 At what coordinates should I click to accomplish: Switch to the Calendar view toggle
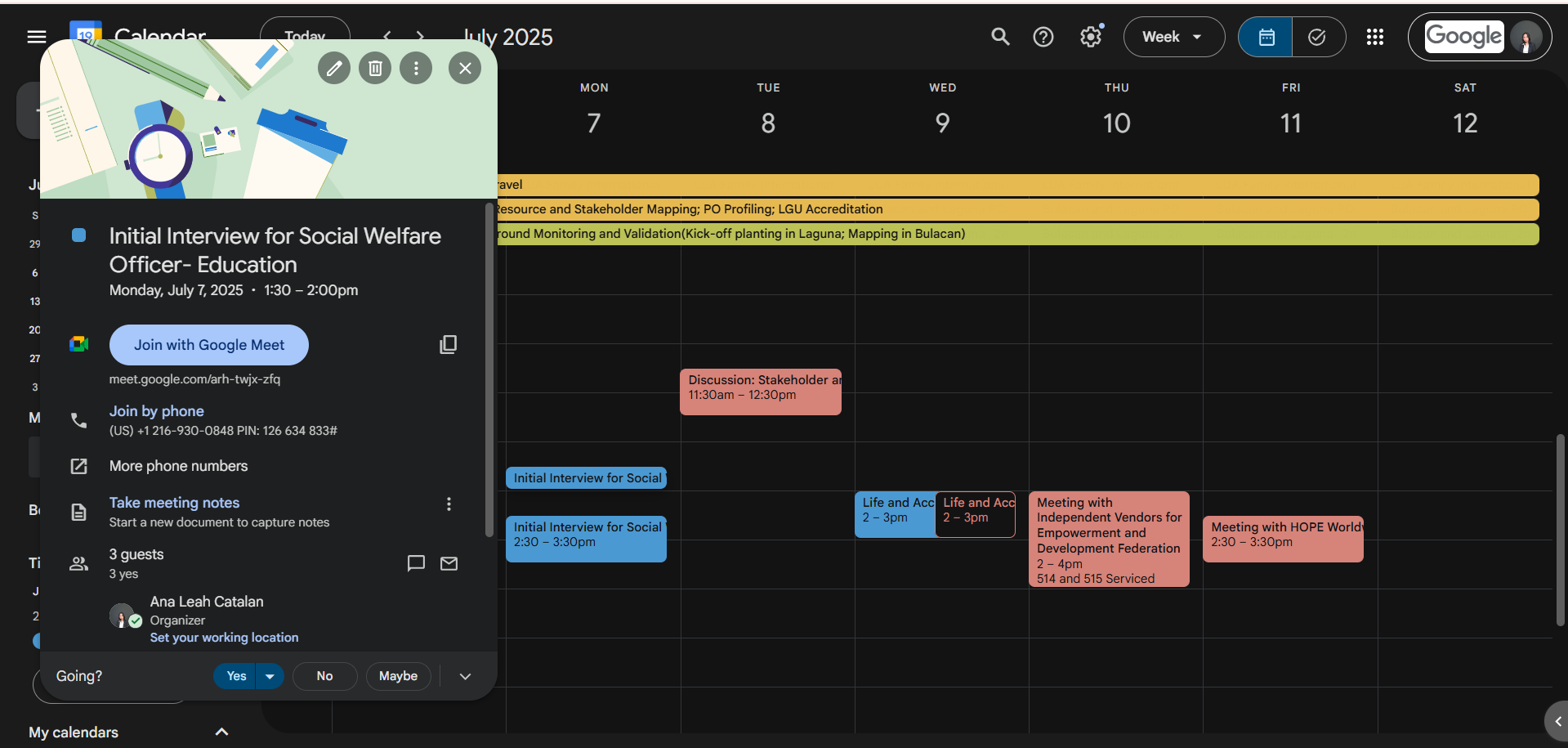[x=1266, y=37]
